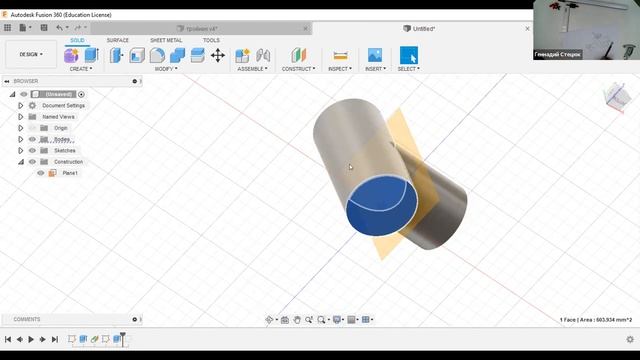Collapse the Construction folder
The height and width of the screenshot is (360, 640).
pos(20,162)
